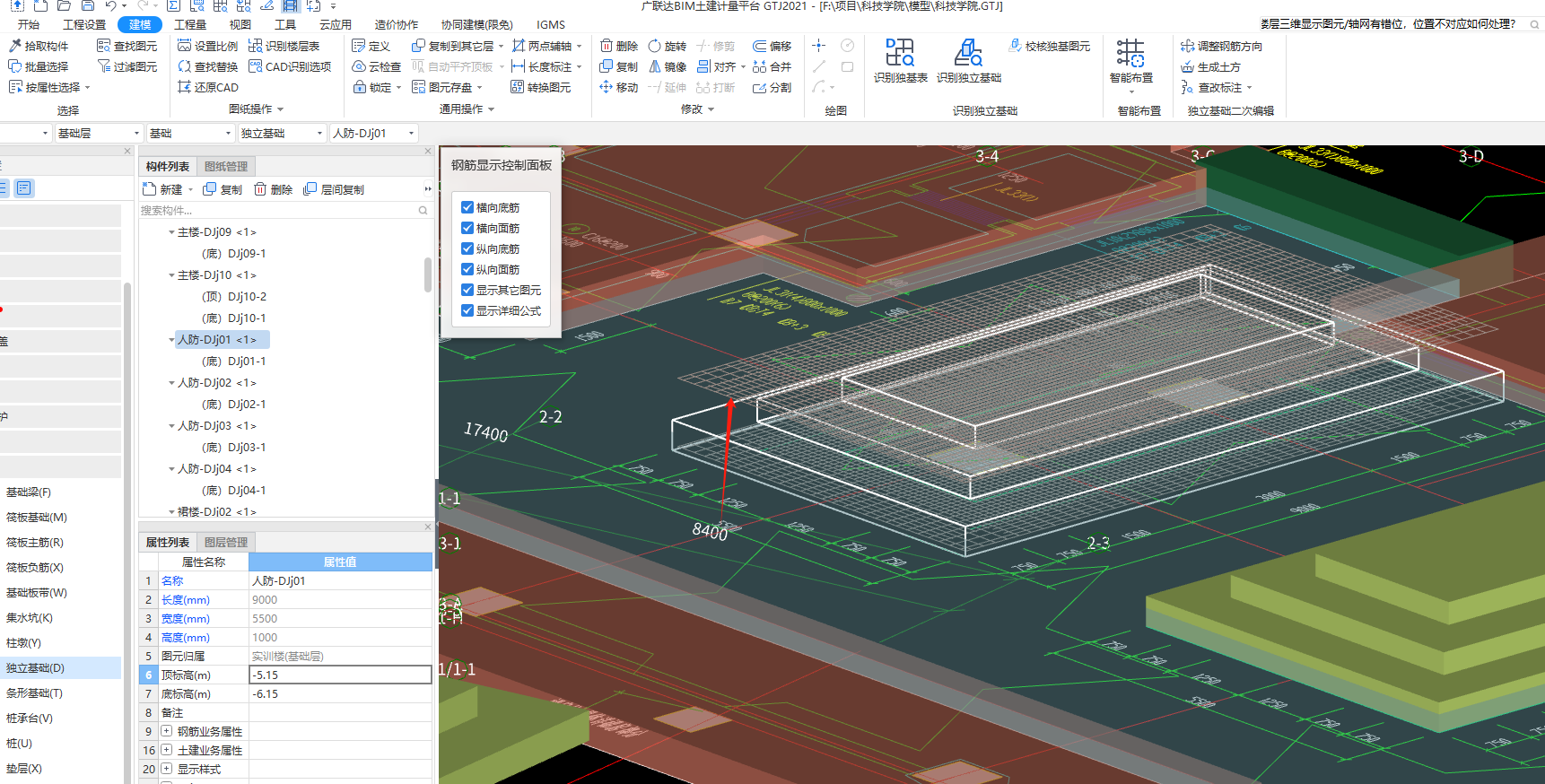Image resolution: width=1545 pixels, height=784 pixels.
Task: Click 识别独基表 recognition button
Action: point(900,61)
